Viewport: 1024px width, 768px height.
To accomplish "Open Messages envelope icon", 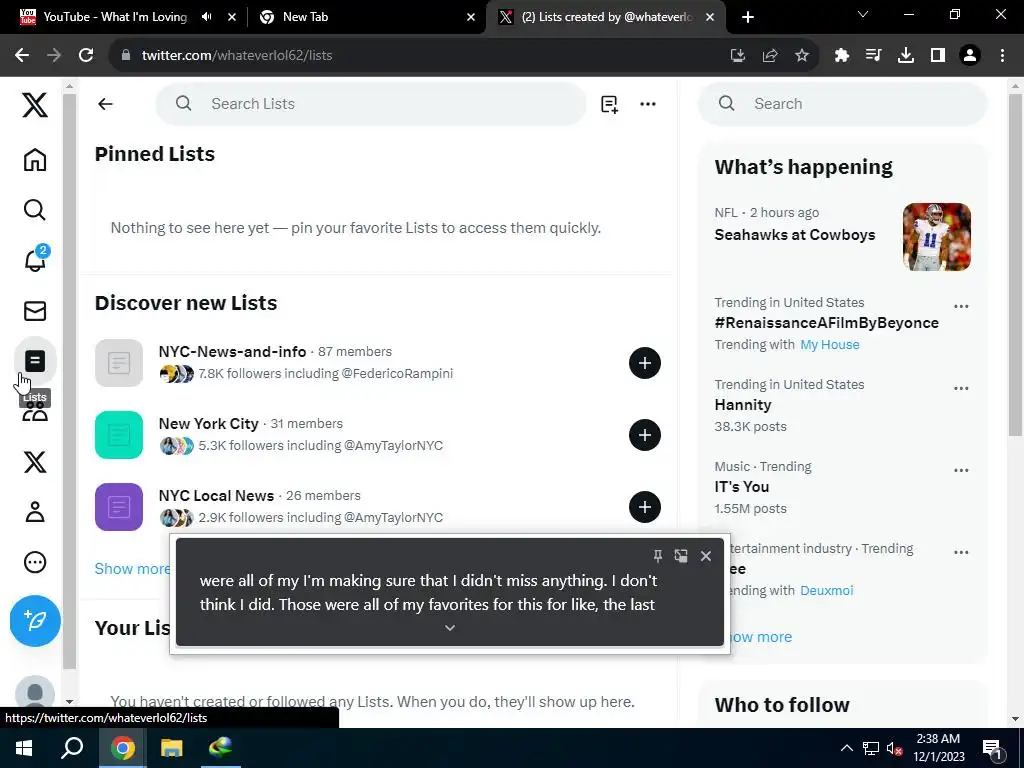I will [x=35, y=311].
